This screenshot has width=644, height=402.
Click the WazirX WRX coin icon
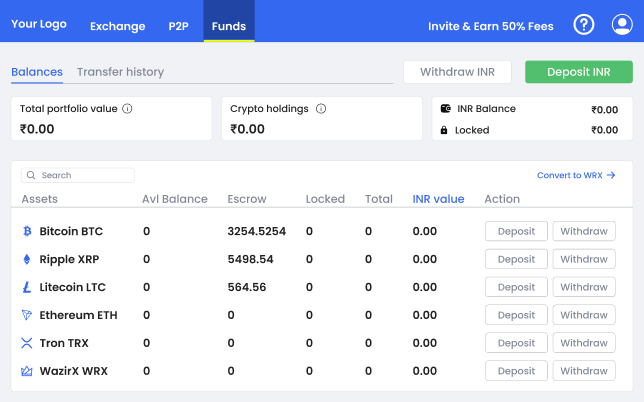[27, 371]
